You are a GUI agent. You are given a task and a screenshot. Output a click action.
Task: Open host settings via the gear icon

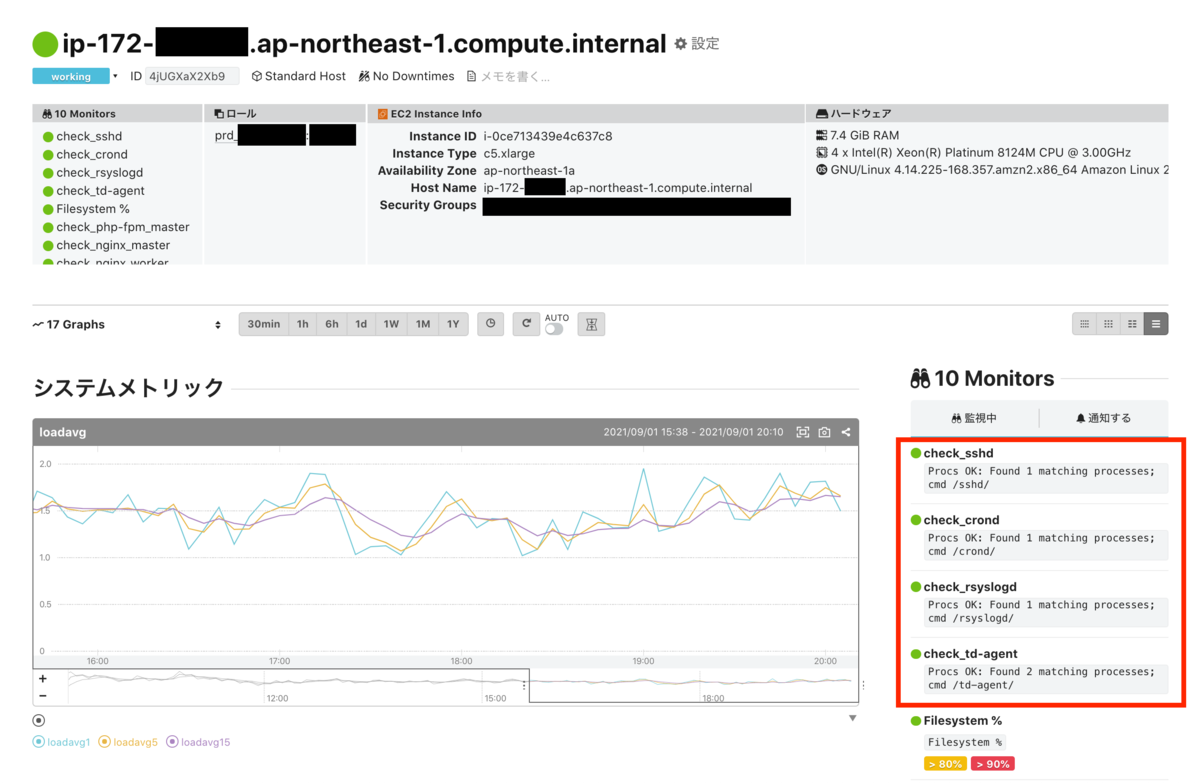coord(681,44)
